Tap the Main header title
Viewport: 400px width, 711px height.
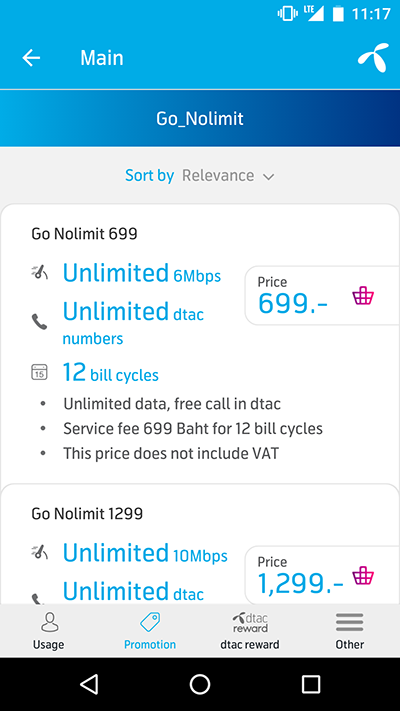tap(102, 58)
